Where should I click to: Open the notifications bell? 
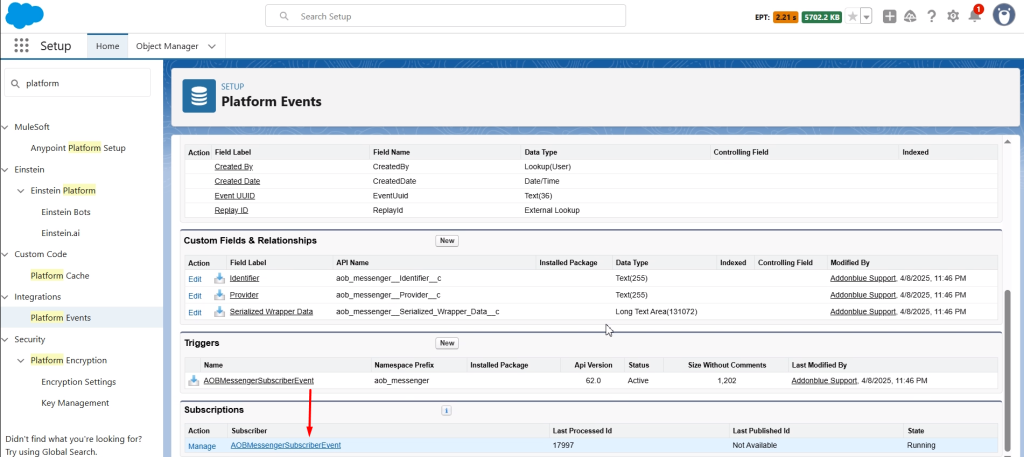point(974,16)
